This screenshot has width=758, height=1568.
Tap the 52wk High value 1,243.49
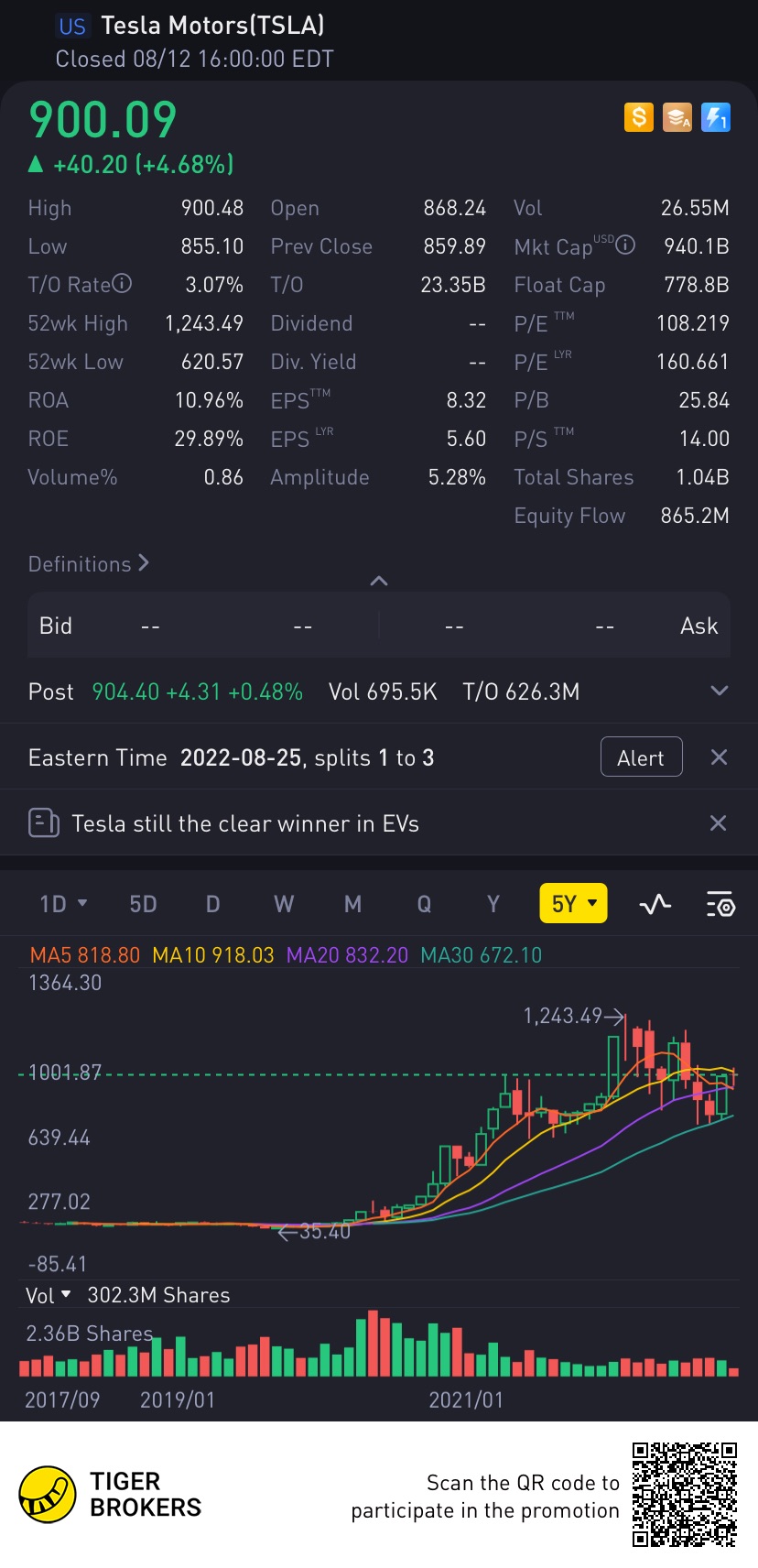tap(204, 323)
